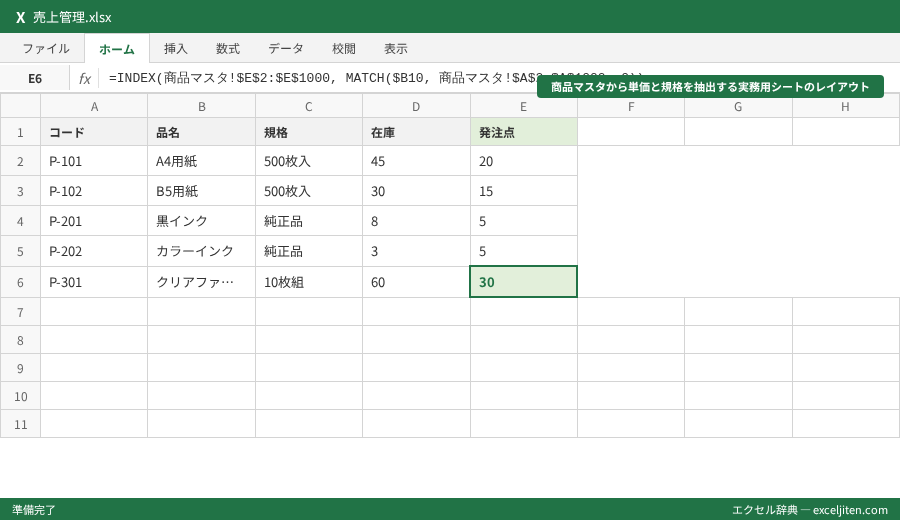Select row 1 header
Viewport: 900px width, 520px height.
[20, 133]
